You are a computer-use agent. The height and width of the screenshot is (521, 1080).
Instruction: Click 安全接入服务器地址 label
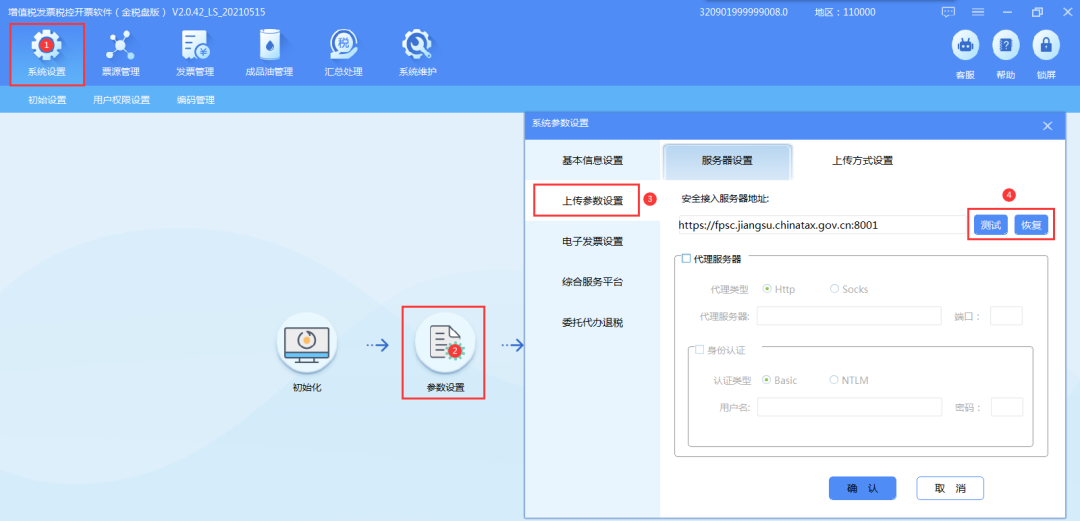click(x=725, y=198)
